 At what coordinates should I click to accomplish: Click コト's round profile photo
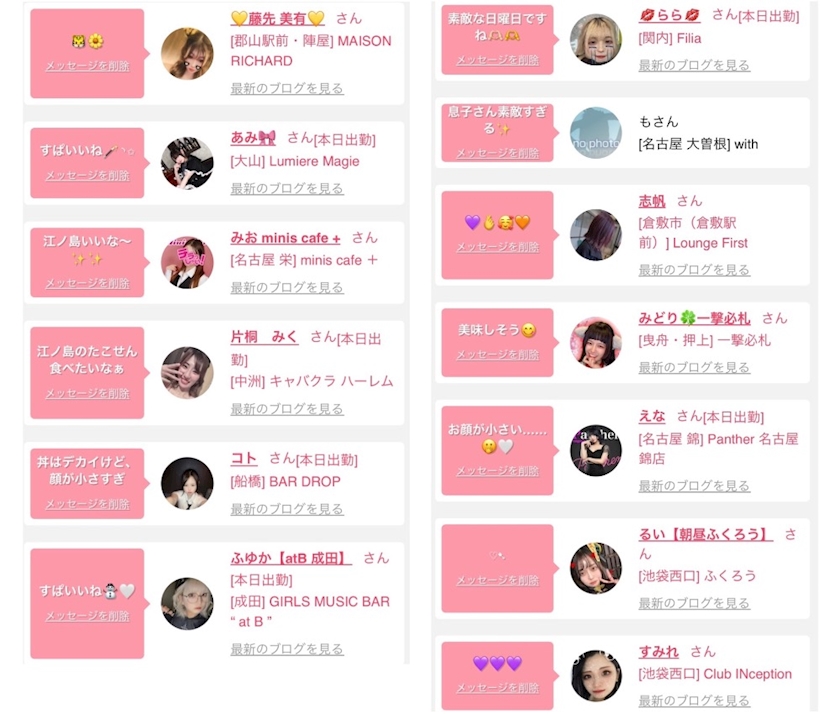[x=187, y=483]
